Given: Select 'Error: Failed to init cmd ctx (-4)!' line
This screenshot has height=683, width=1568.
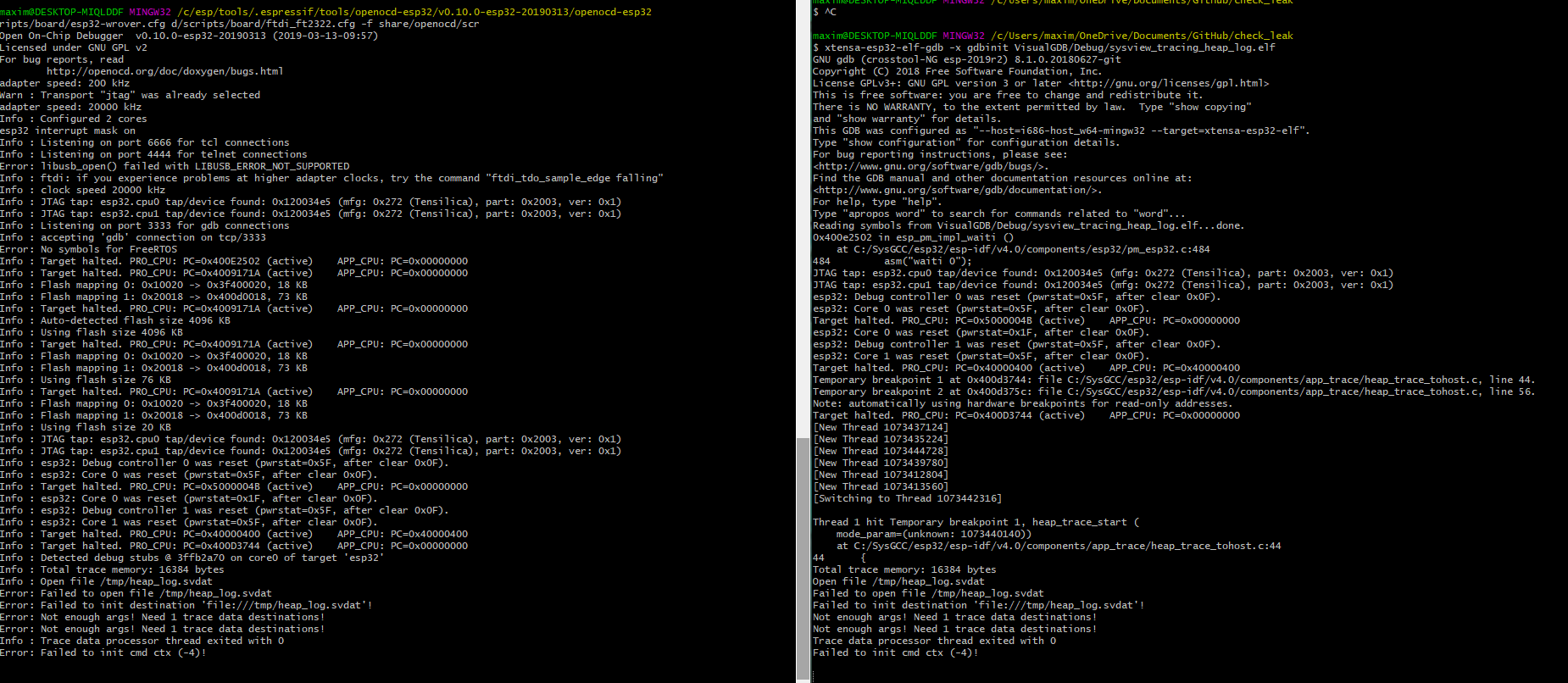Looking at the screenshot, I should click(103, 652).
